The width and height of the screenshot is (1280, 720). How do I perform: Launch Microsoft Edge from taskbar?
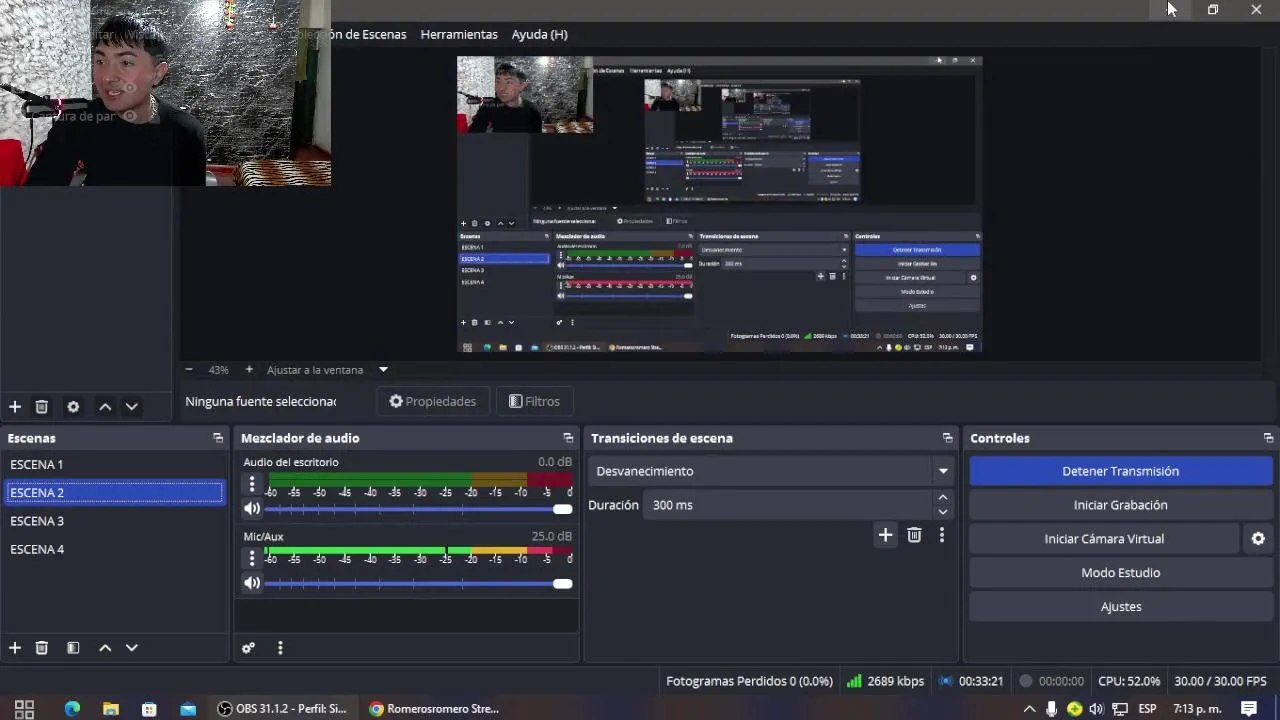pyautogui.click(x=72, y=709)
